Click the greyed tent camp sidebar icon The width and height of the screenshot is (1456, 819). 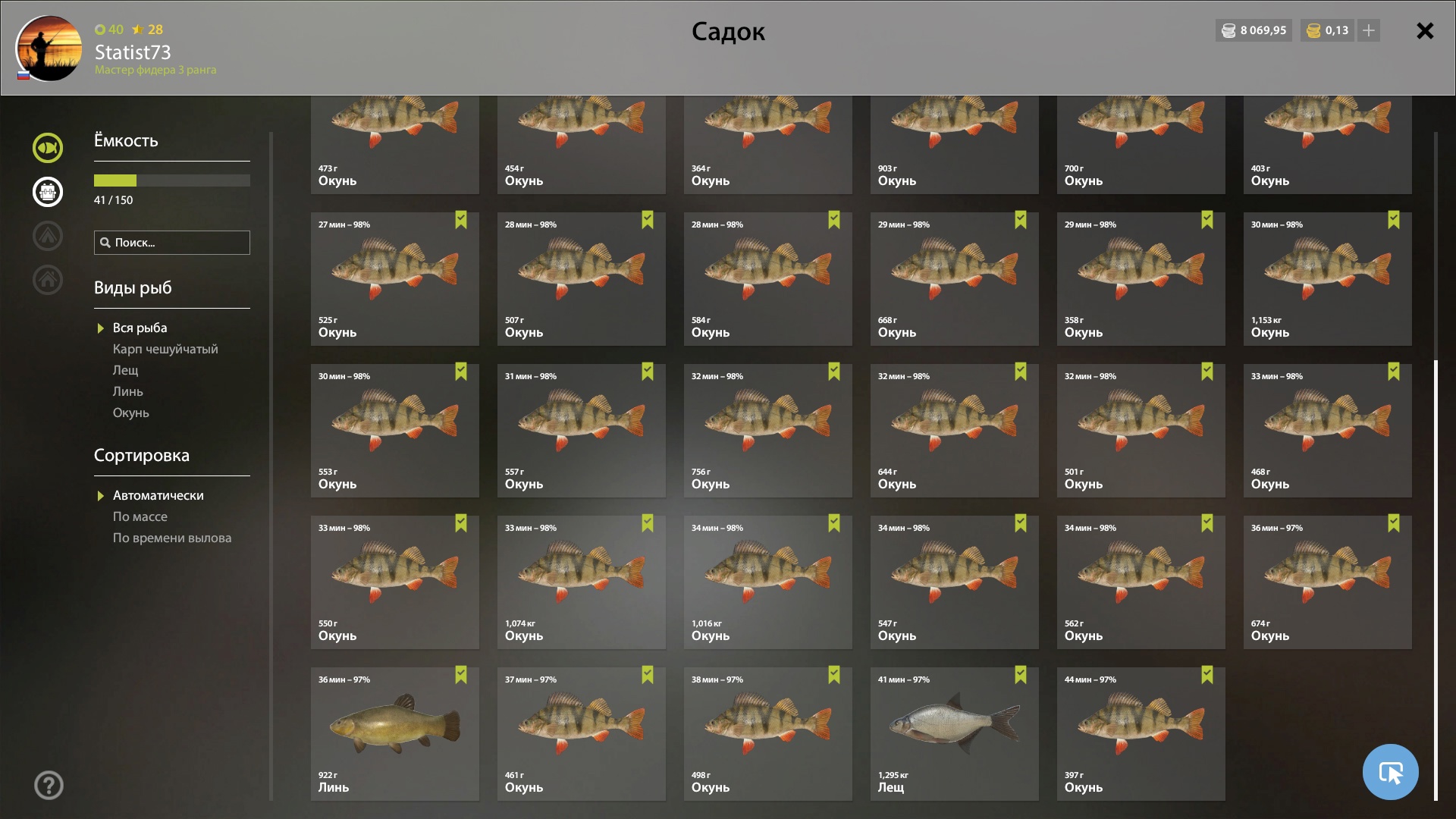click(48, 236)
